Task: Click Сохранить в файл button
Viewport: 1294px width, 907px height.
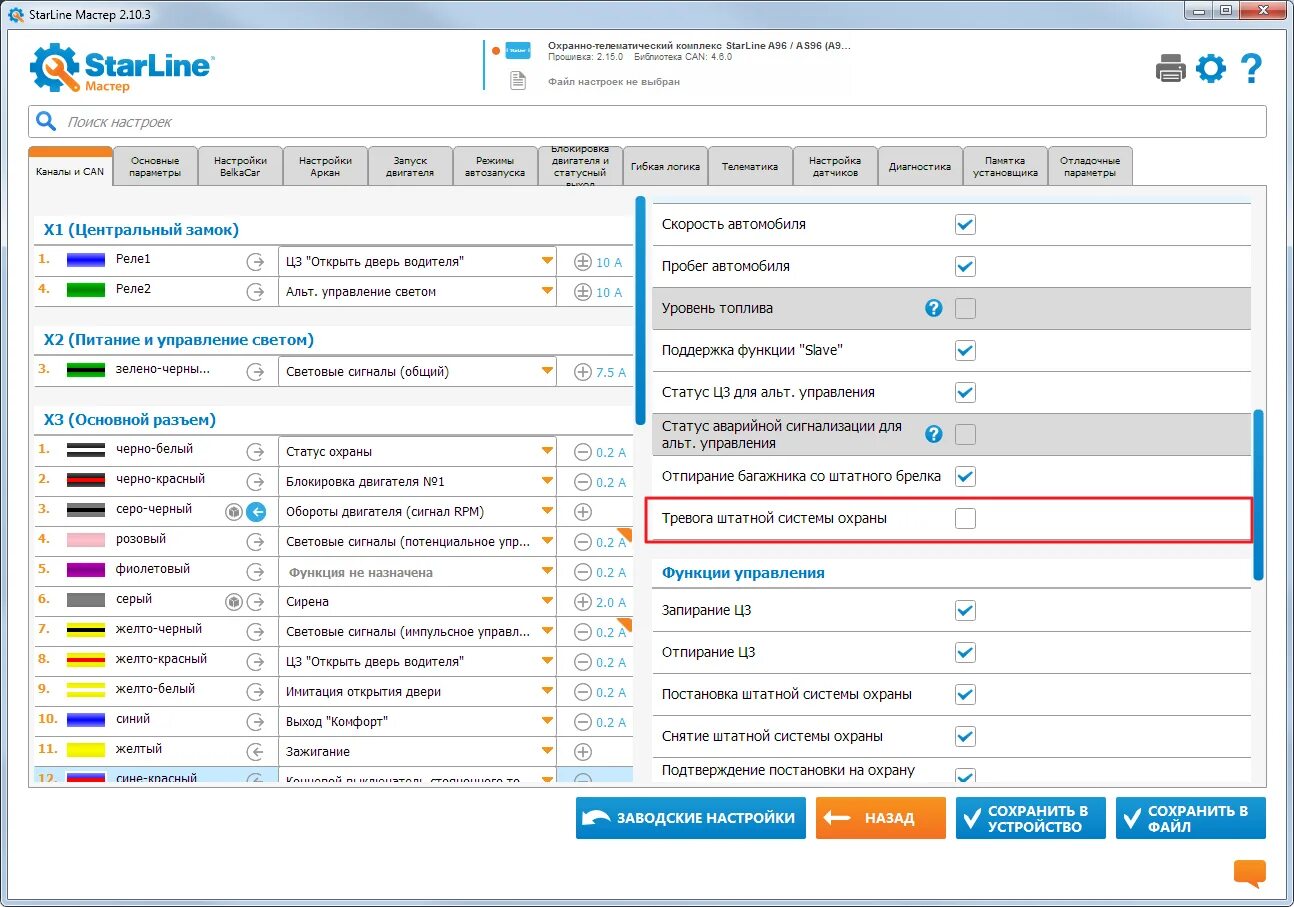Action: click(1190, 818)
